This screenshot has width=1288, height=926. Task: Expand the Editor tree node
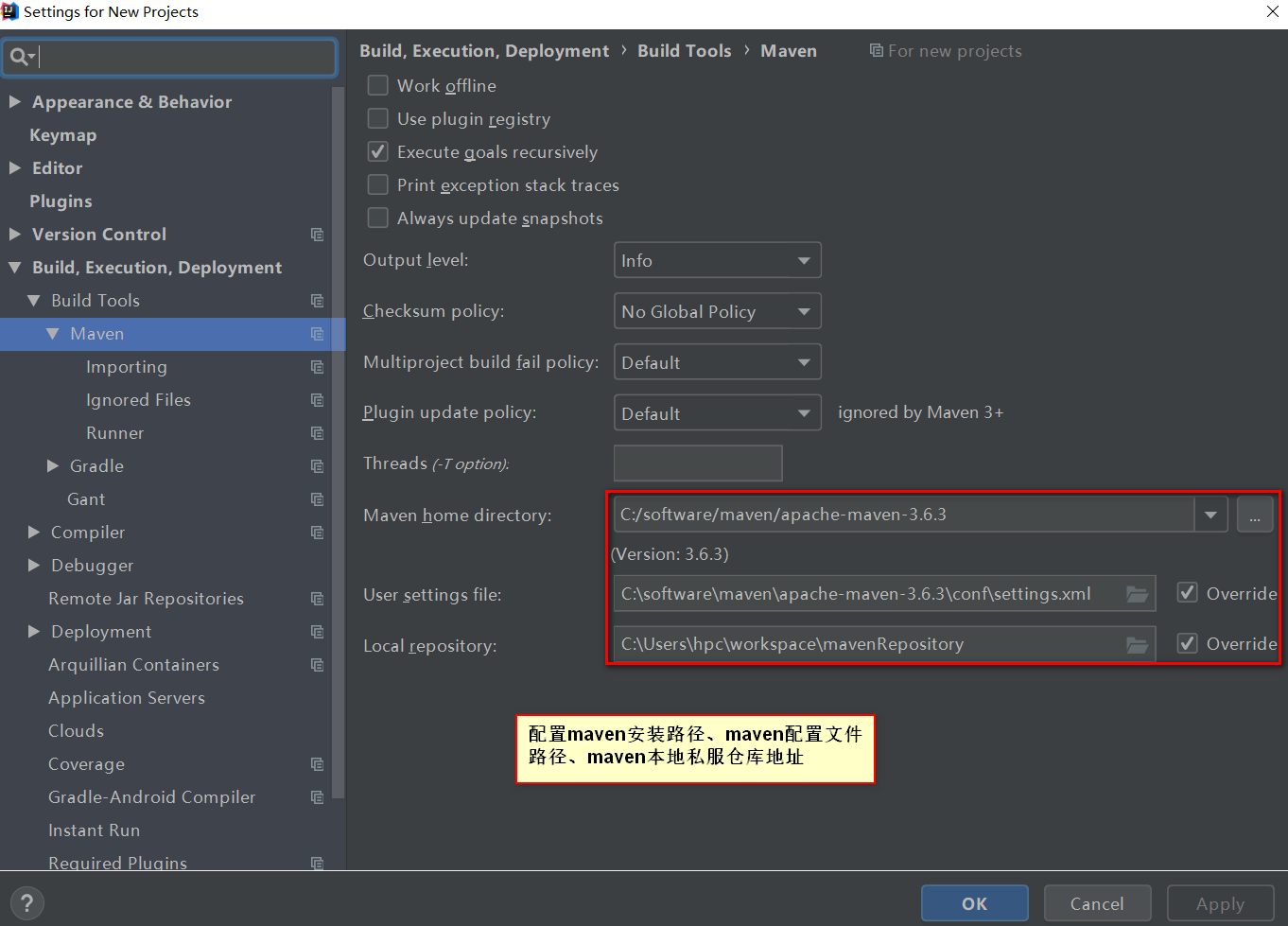coord(15,167)
